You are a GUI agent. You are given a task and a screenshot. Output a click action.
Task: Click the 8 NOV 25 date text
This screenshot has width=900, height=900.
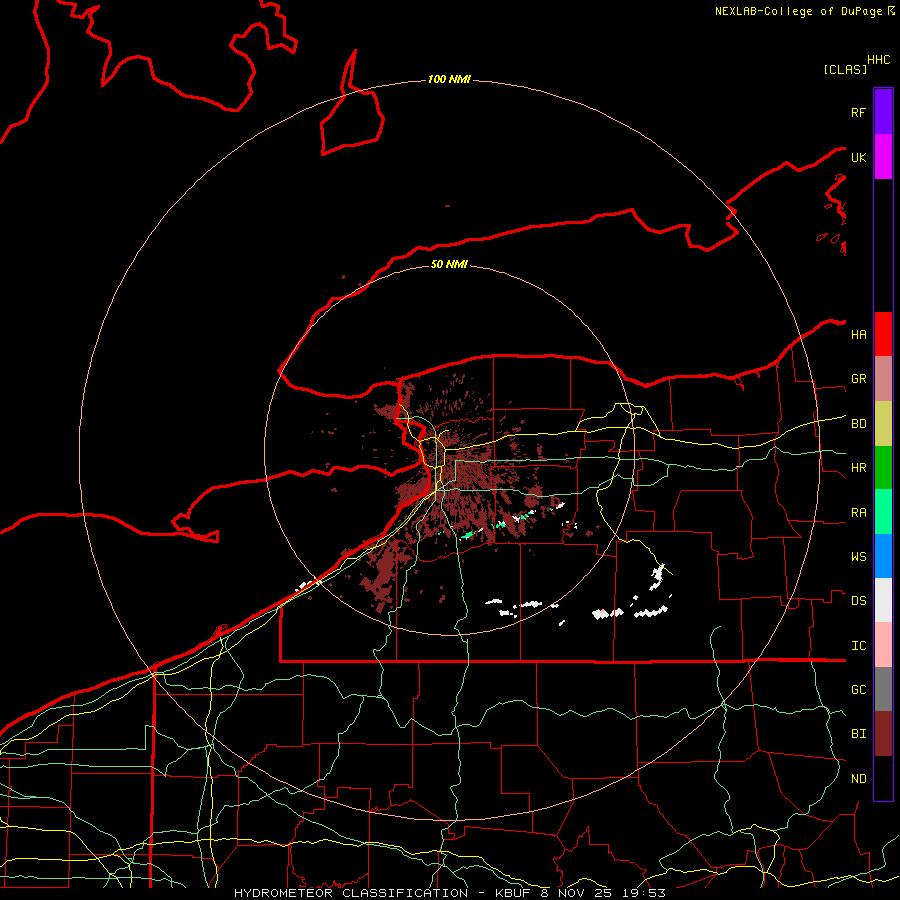click(x=576, y=893)
